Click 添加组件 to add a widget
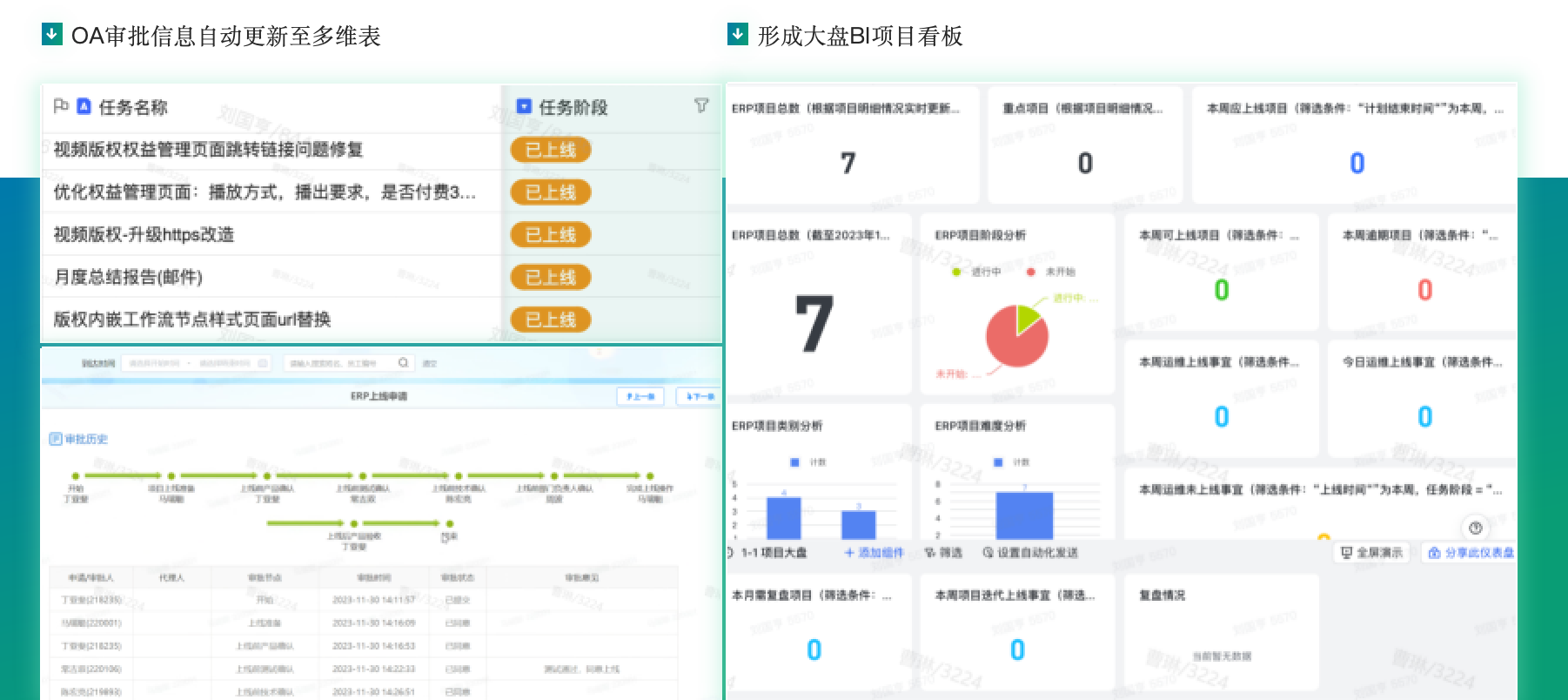 [874, 553]
